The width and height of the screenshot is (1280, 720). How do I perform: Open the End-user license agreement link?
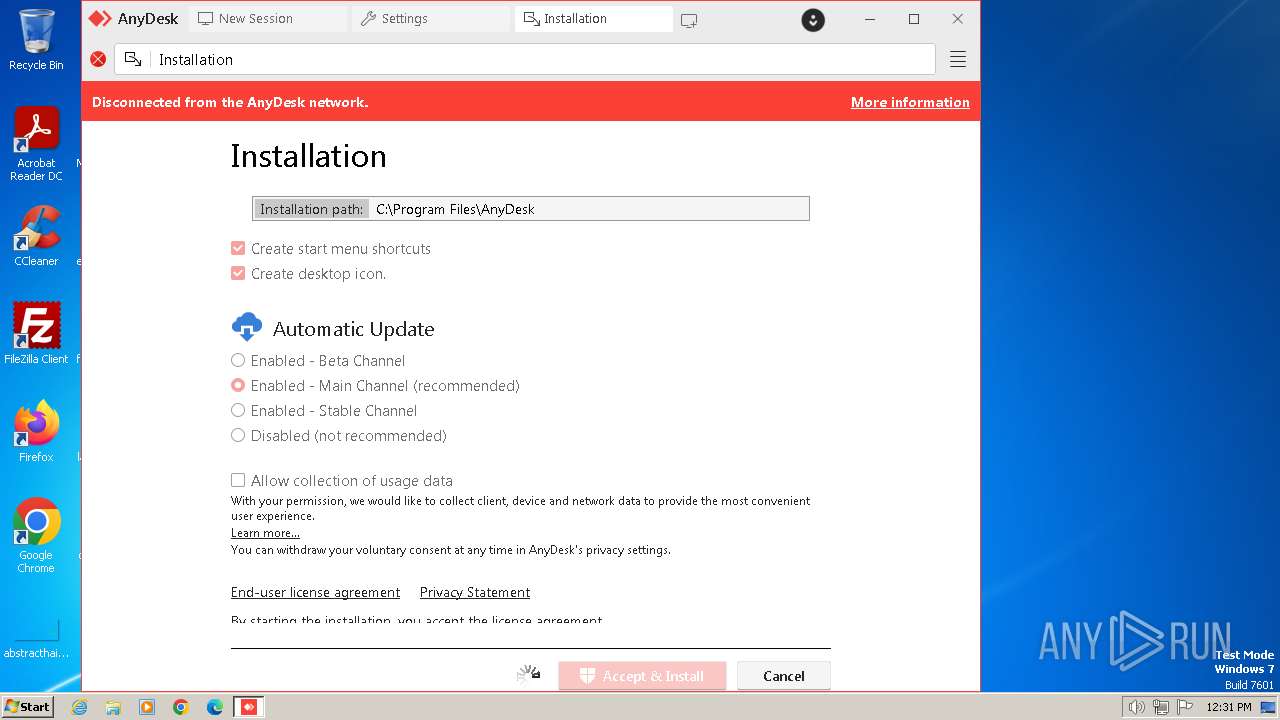click(x=315, y=592)
